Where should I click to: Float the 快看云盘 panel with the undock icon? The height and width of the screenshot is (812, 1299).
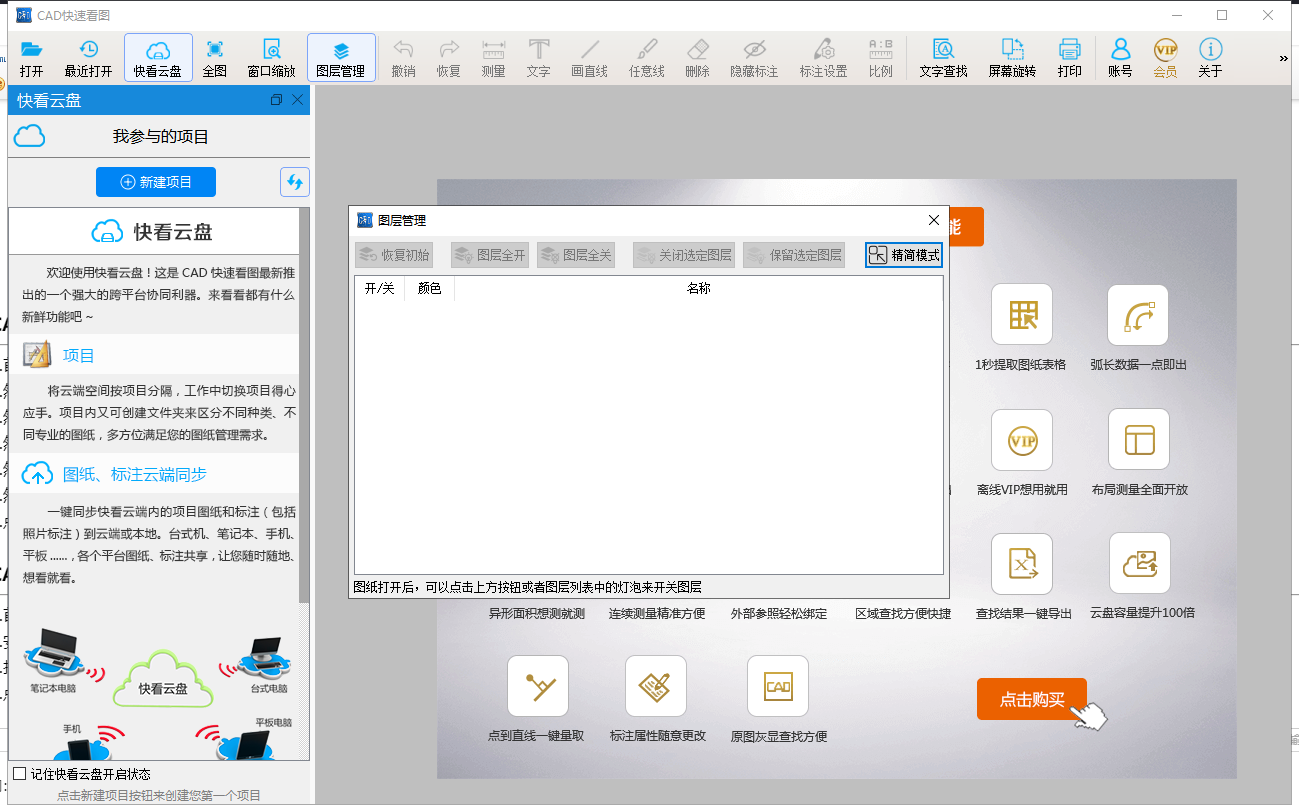pyautogui.click(x=277, y=100)
